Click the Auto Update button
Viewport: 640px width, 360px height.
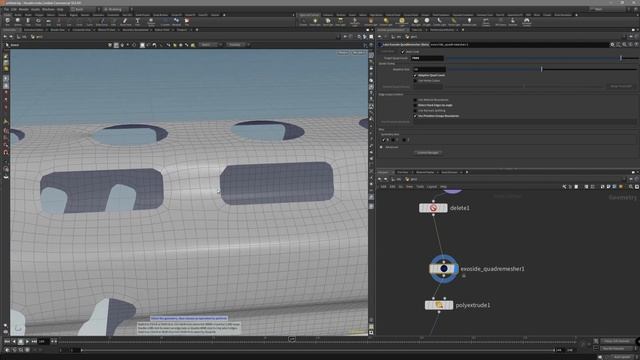pyautogui.click(x=622, y=357)
